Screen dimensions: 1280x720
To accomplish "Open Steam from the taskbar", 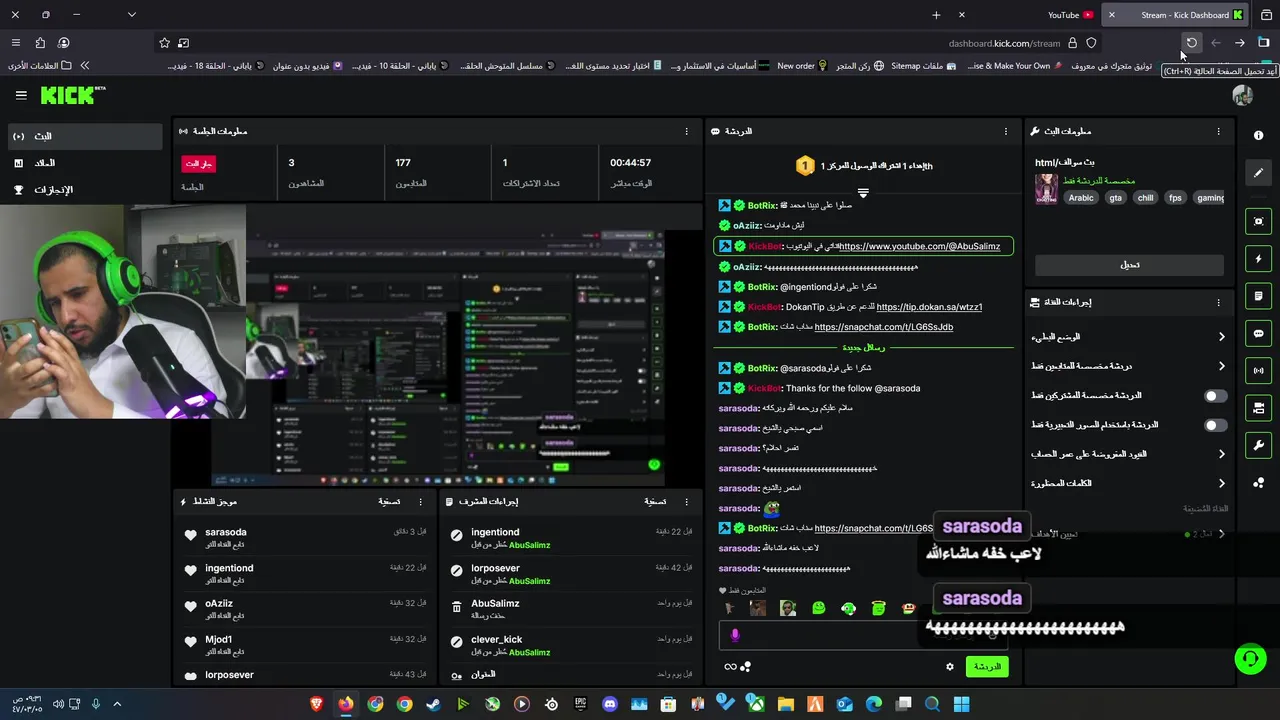I will [433, 704].
